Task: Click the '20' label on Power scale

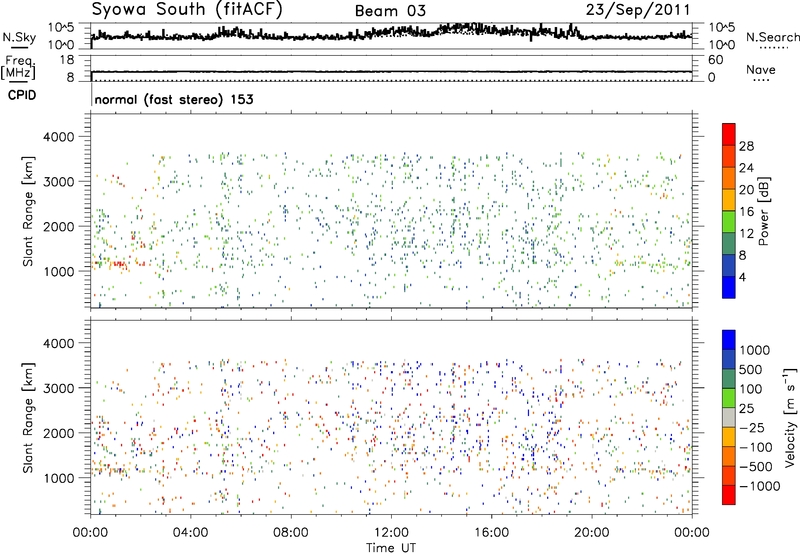Action: (x=746, y=190)
